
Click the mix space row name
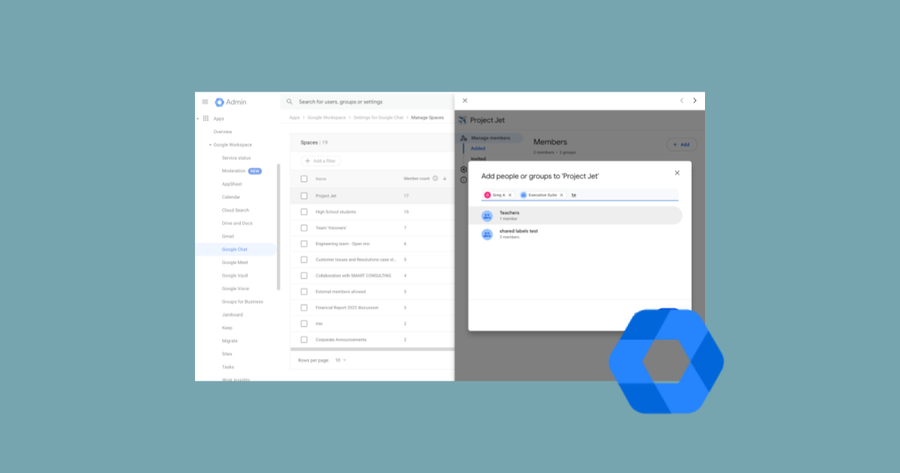(319, 324)
